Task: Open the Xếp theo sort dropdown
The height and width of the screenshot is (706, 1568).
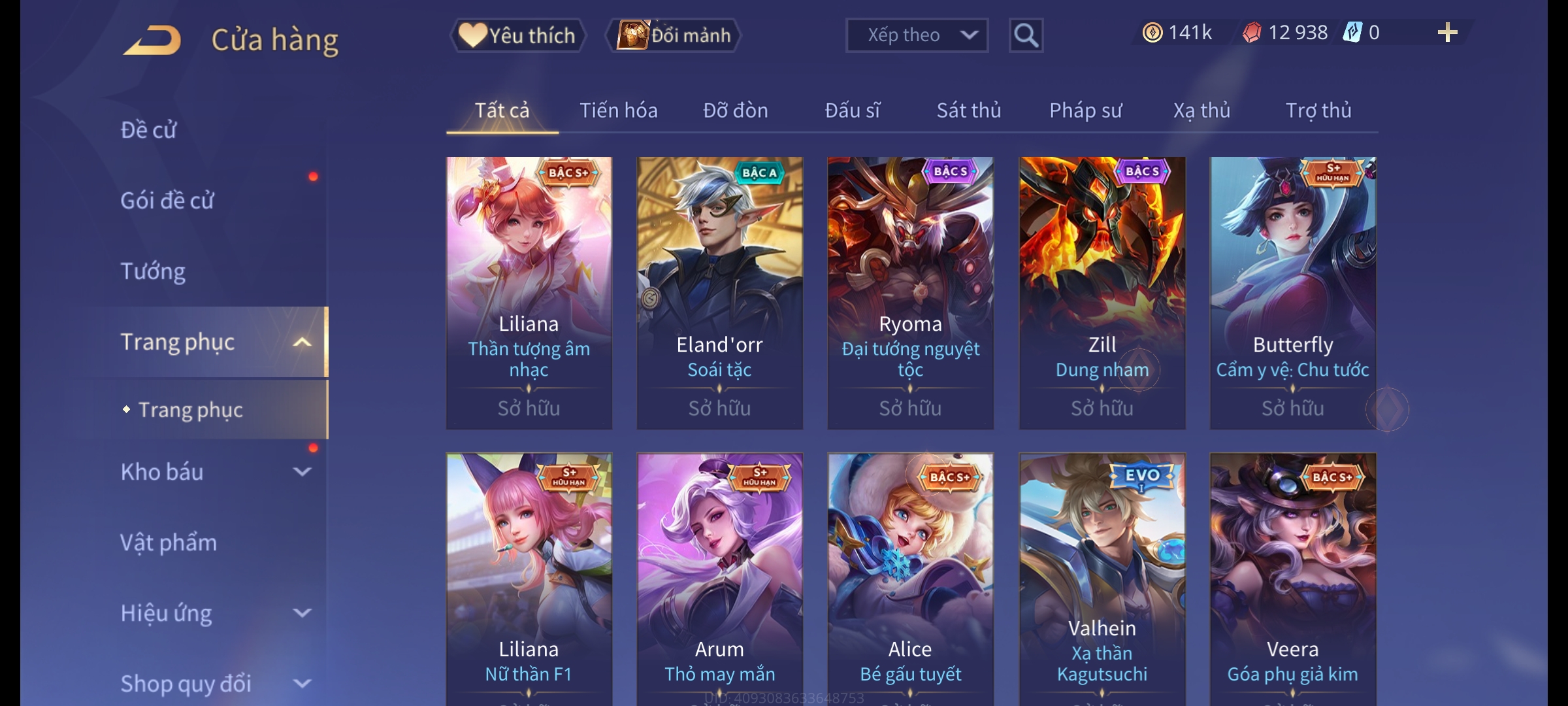Action: [x=917, y=35]
